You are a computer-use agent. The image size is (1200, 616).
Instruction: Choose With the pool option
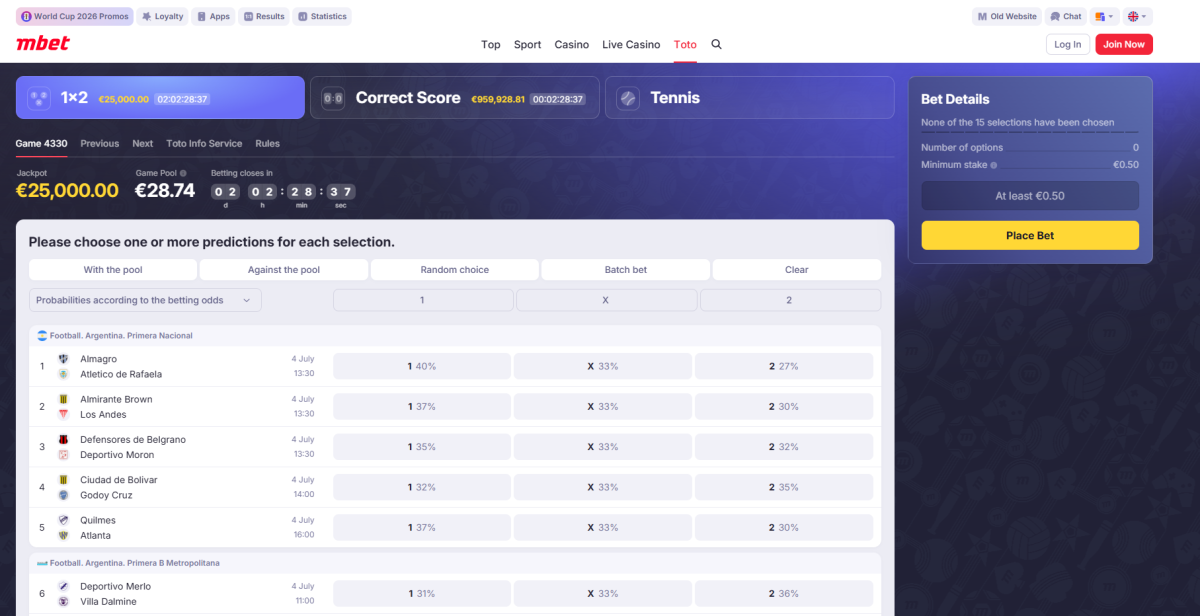[113, 270]
